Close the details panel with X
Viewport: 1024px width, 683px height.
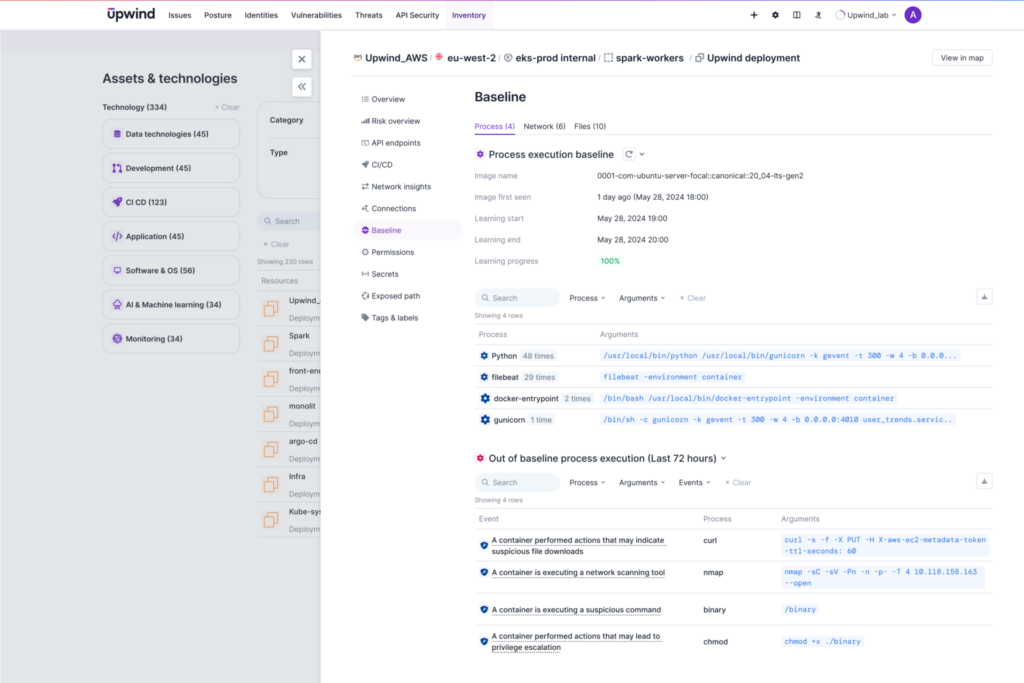(x=302, y=59)
